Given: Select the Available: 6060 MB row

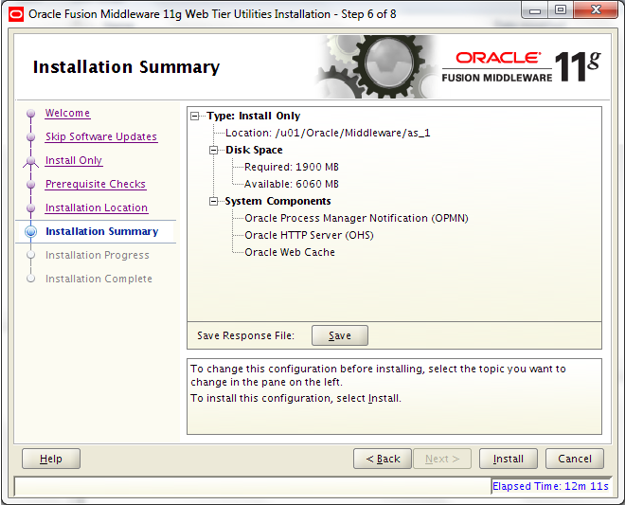Looking at the screenshot, I should [291, 184].
